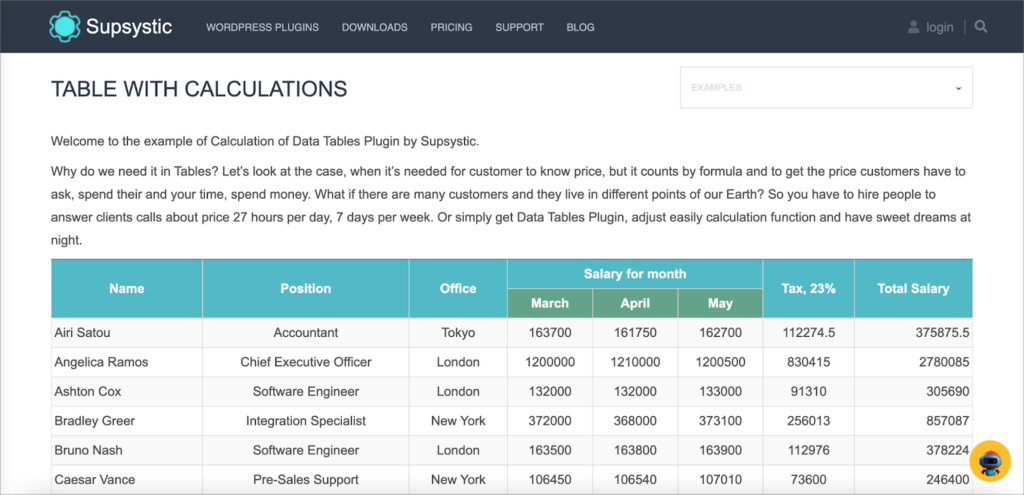
Task: Open the PRICING page
Action: [451, 27]
